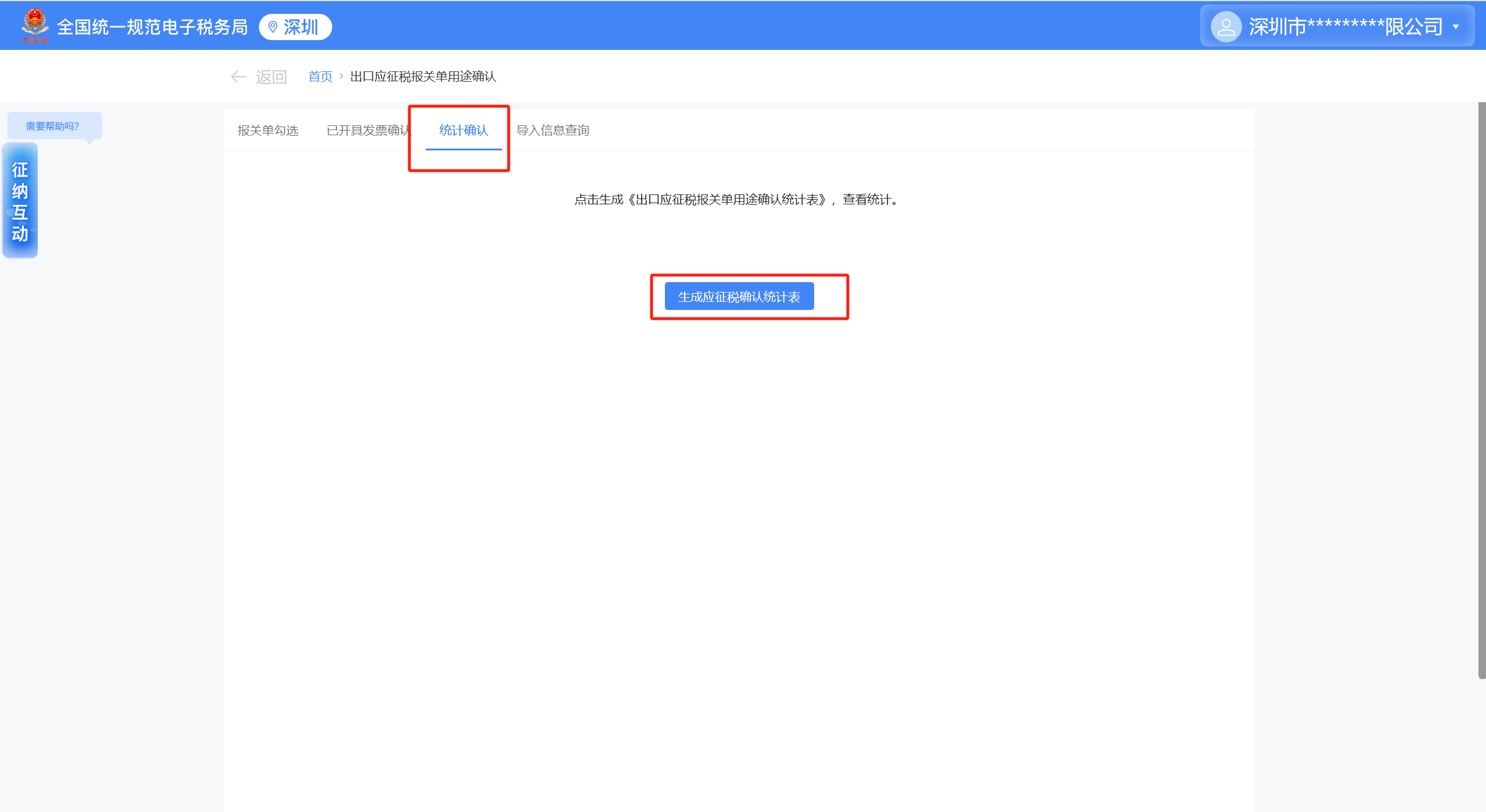Click breadcrumb text 出口应征税报关单用途确认
Viewport: 1486px width, 812px height.
(423, 77)
